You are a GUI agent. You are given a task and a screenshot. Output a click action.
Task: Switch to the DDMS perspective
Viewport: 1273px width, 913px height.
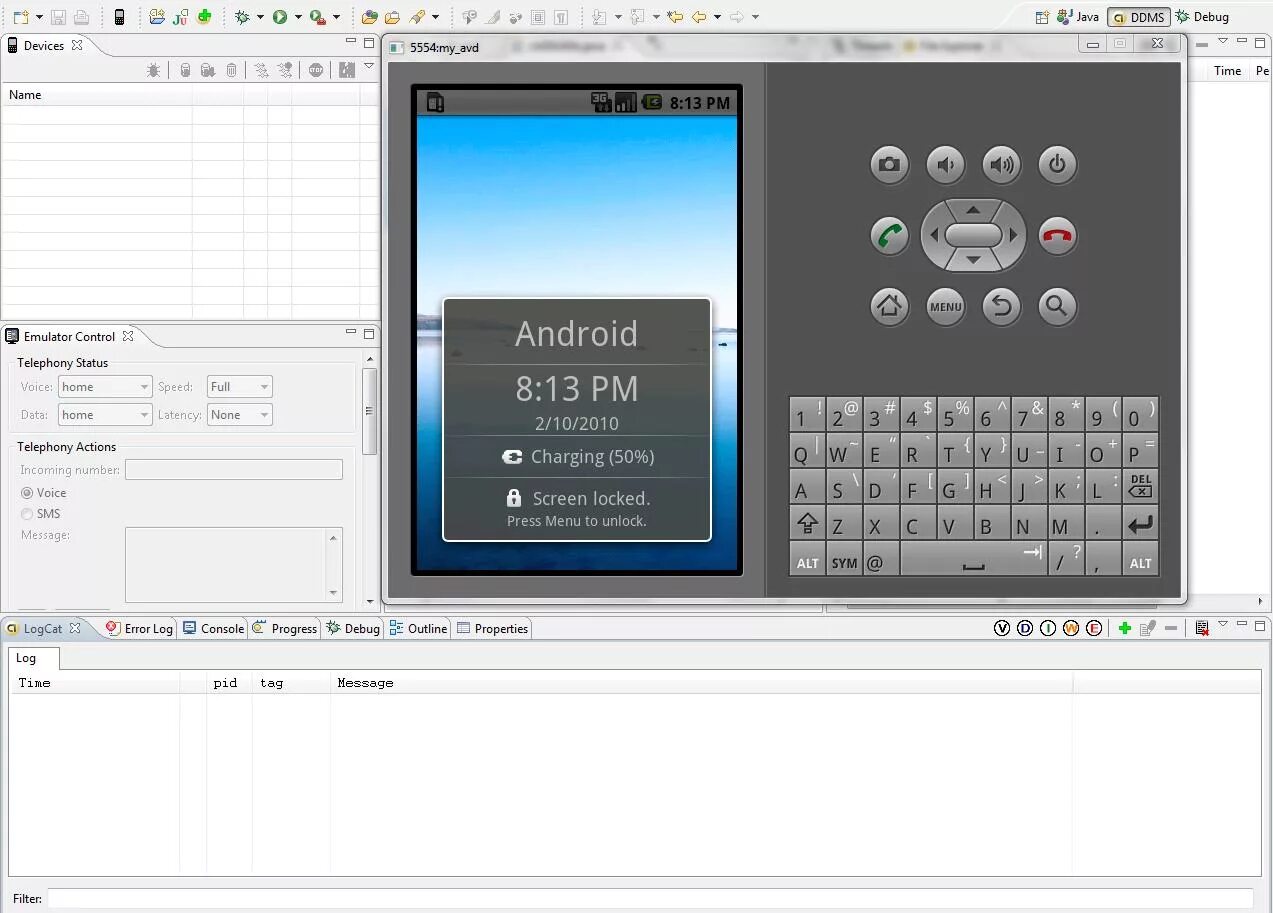[1138, 17]
